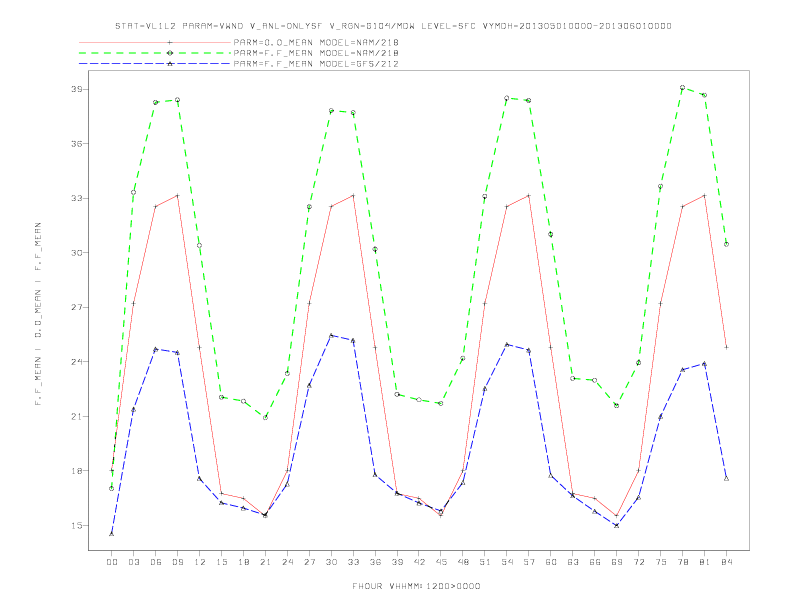The image size is (792, 612).
Task: Click green circle data marker at hour 78 peak
Action: pyautogui.click(x=682, y=87)
